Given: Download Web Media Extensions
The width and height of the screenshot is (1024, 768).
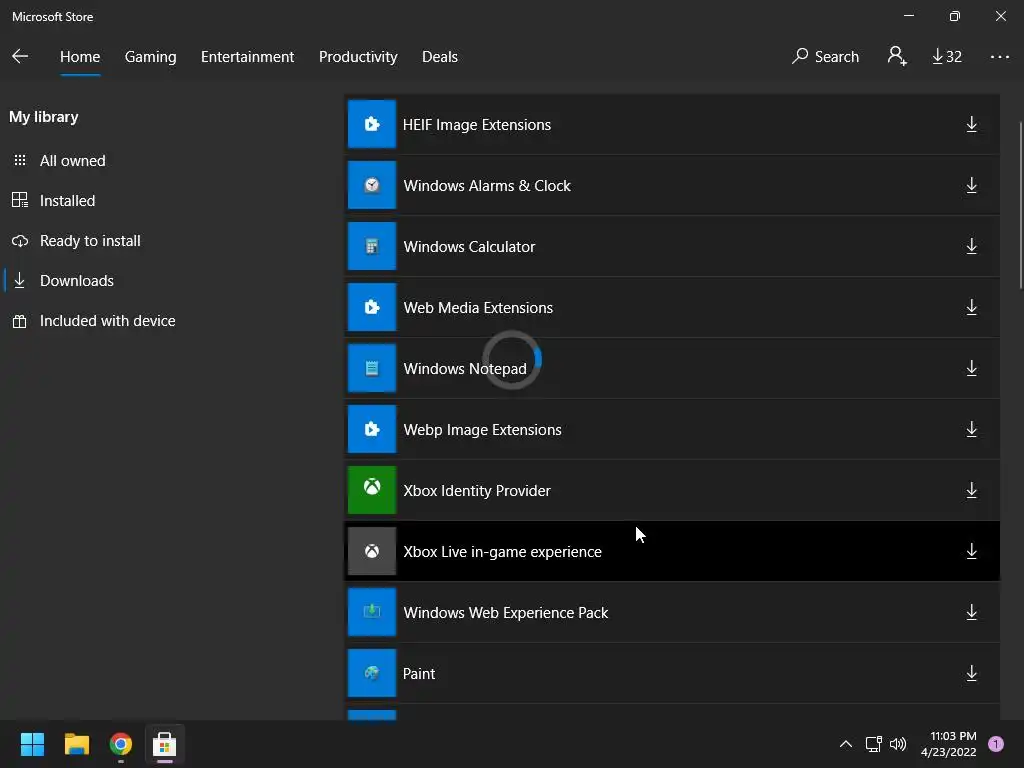Looking at the screenshot, I should point(971,307).
